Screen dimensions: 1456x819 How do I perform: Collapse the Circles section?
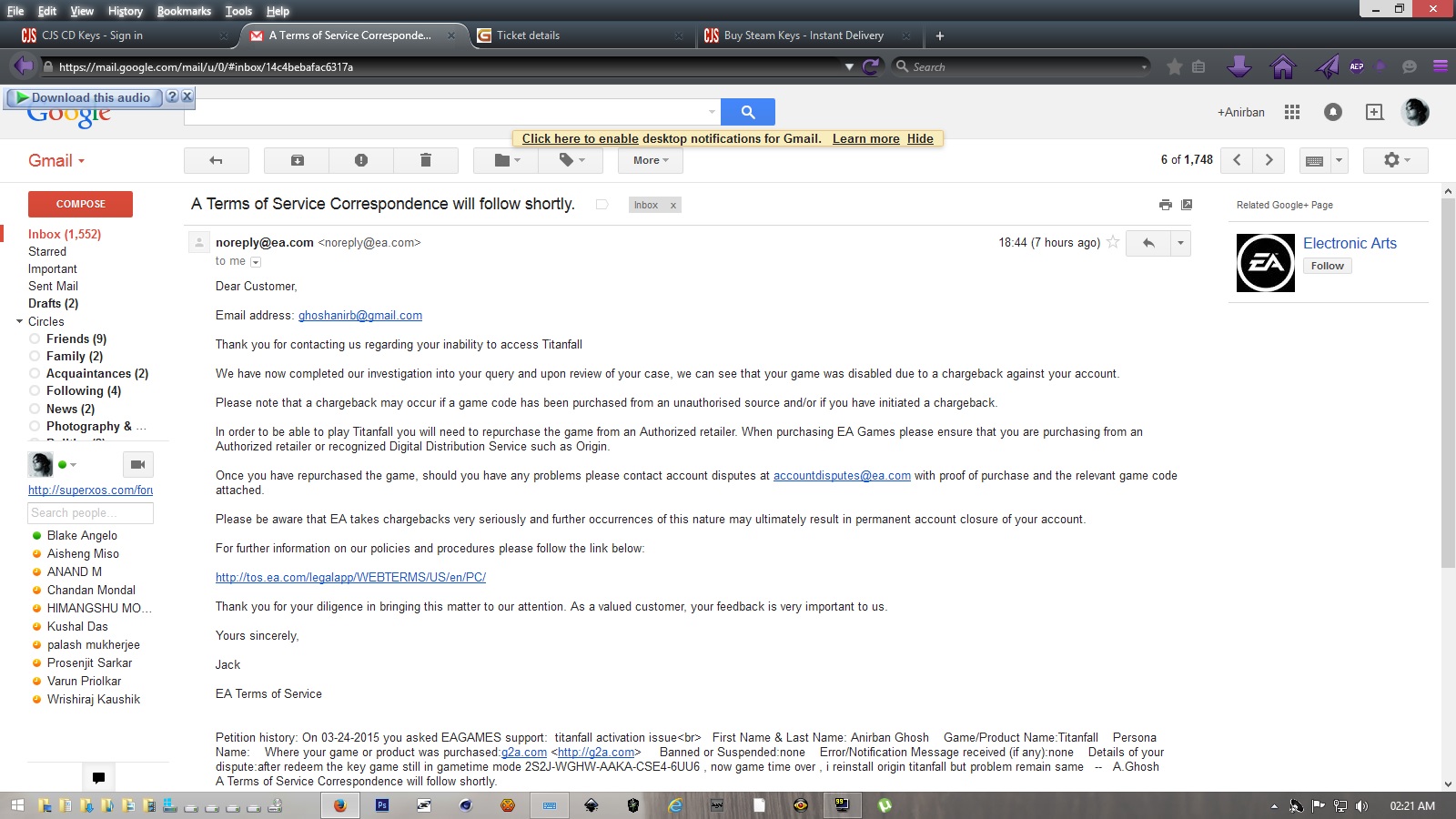pos(20,321)
